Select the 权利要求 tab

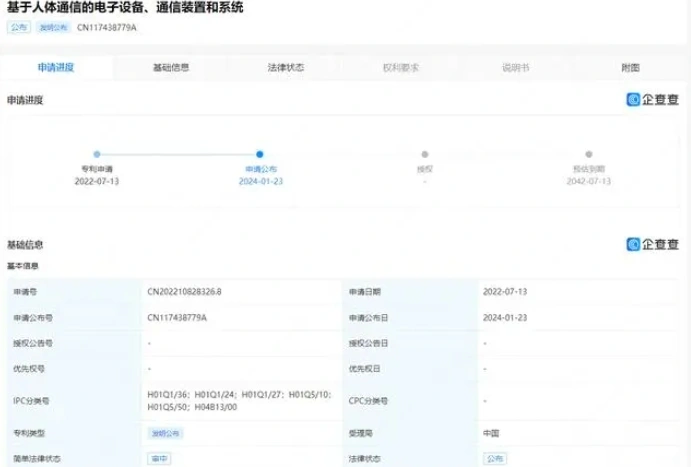coord(401,68)
